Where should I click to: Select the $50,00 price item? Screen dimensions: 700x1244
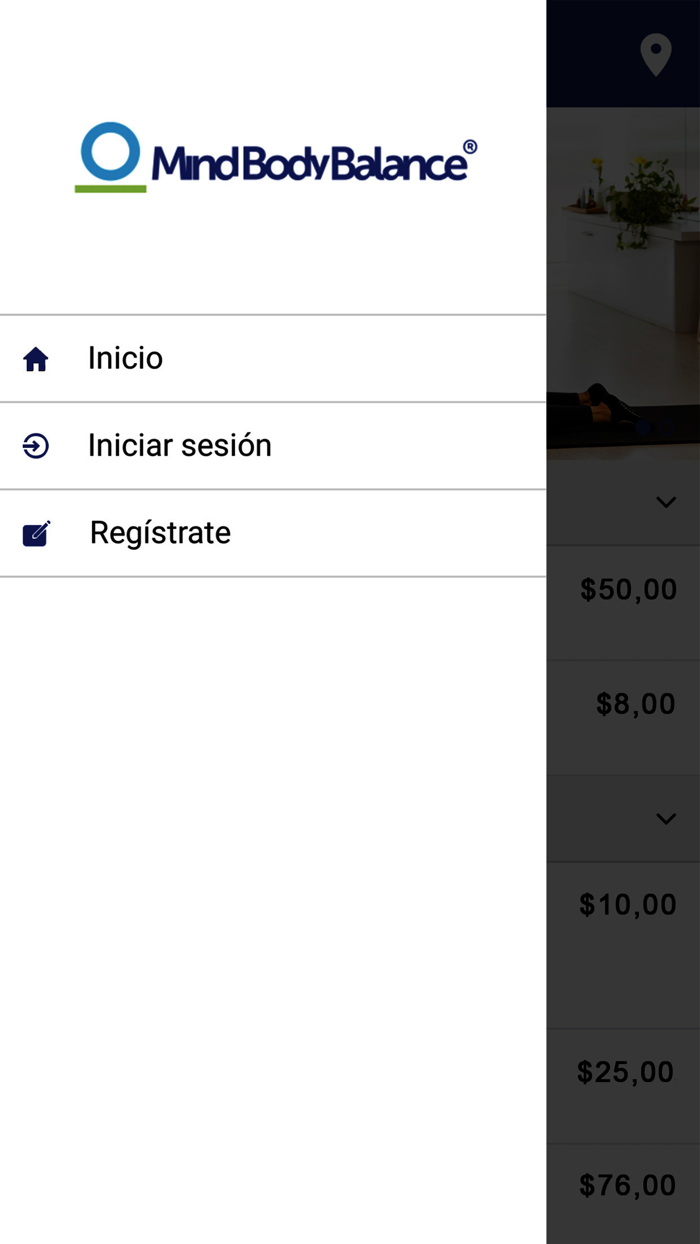point(628,589)
